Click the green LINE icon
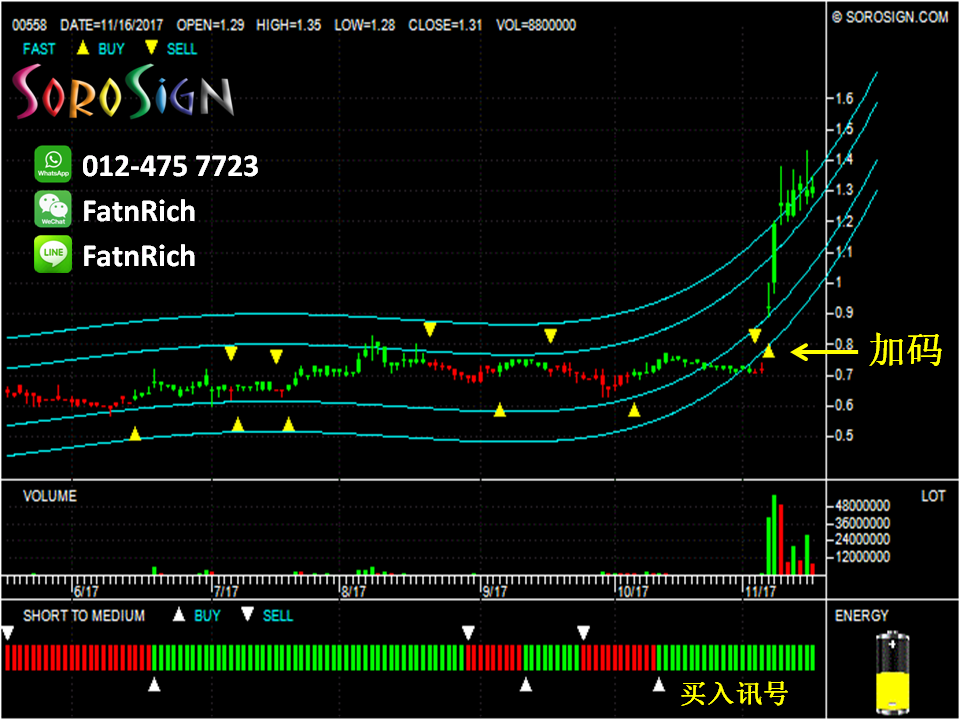The image size is (960, 720). click(53, 254)
